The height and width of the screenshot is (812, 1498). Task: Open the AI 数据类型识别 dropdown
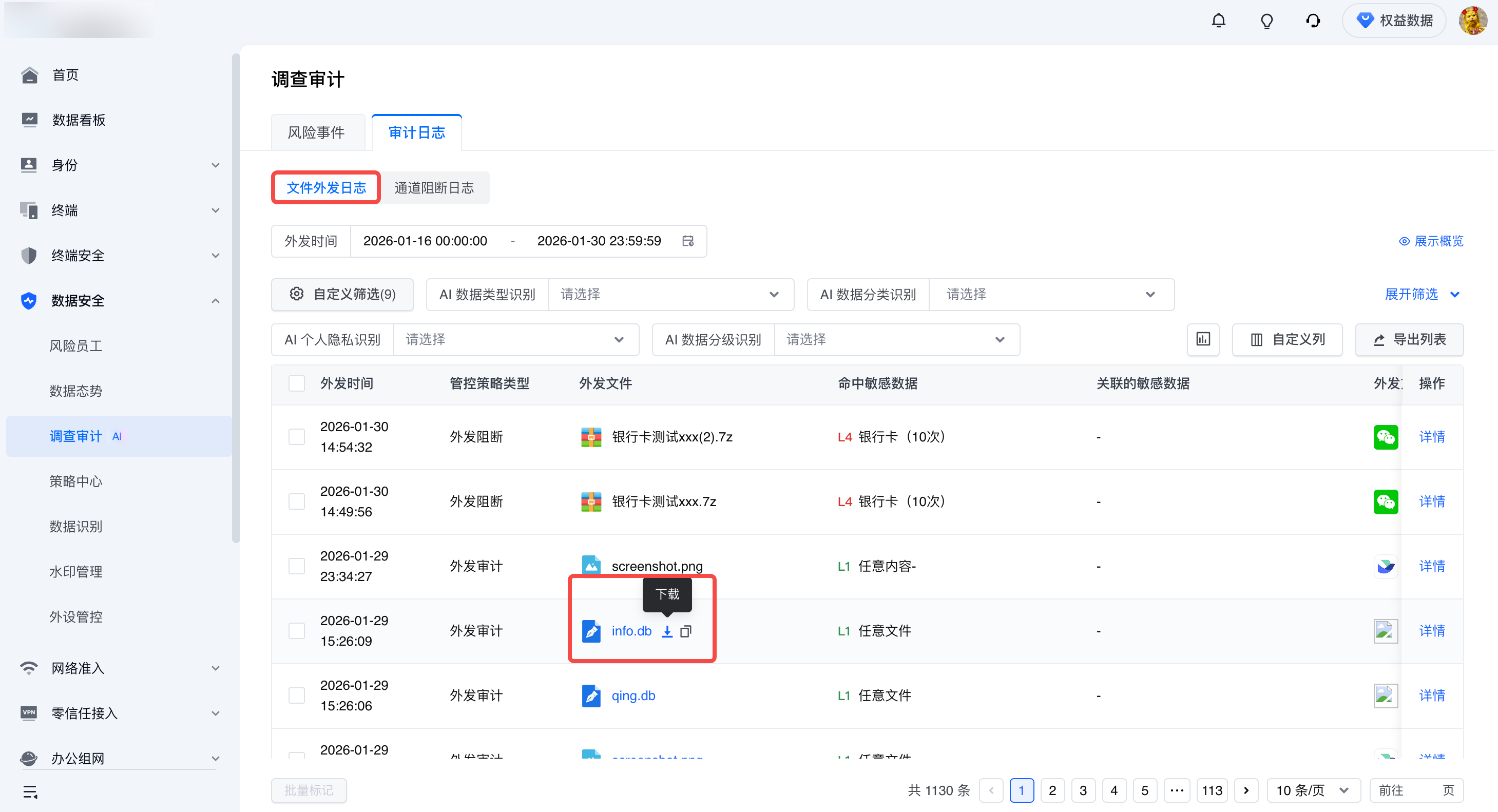(x=671, y=294)
